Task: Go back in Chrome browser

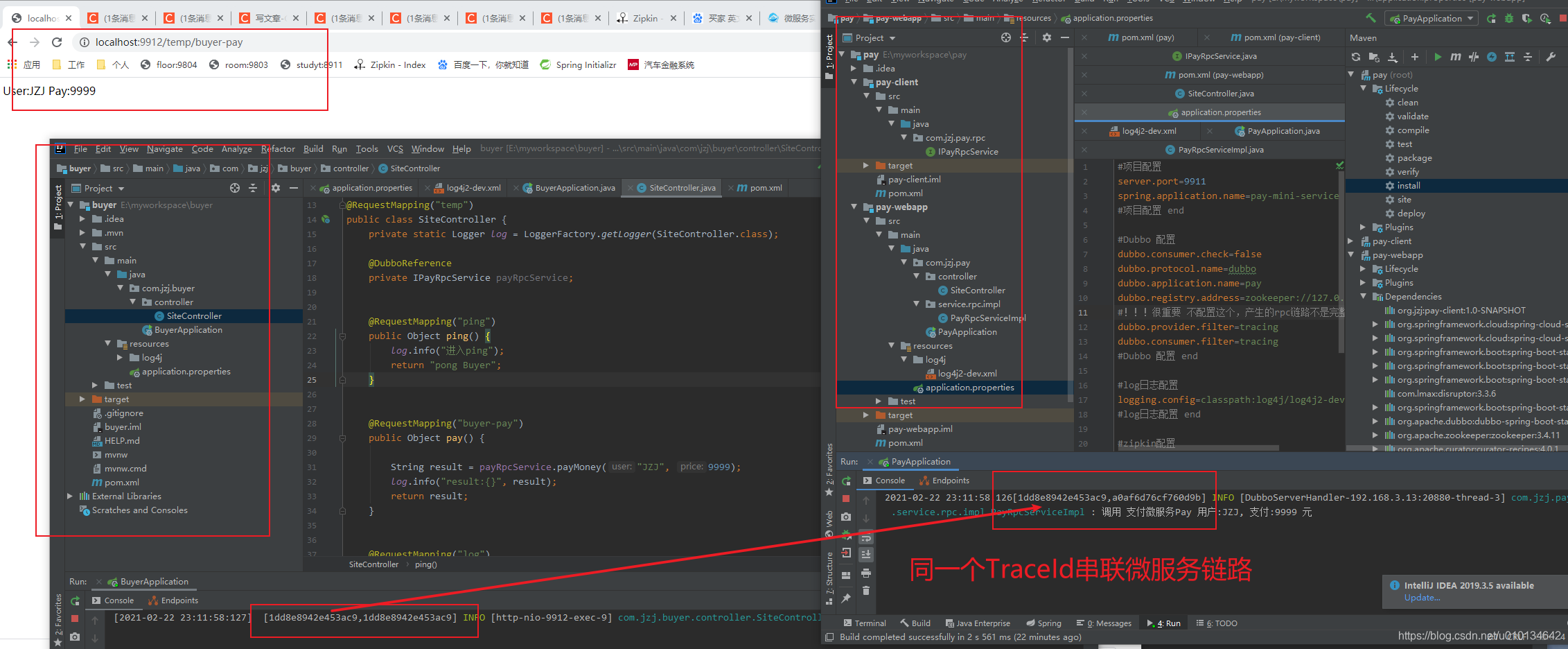Action: [12, 42]
